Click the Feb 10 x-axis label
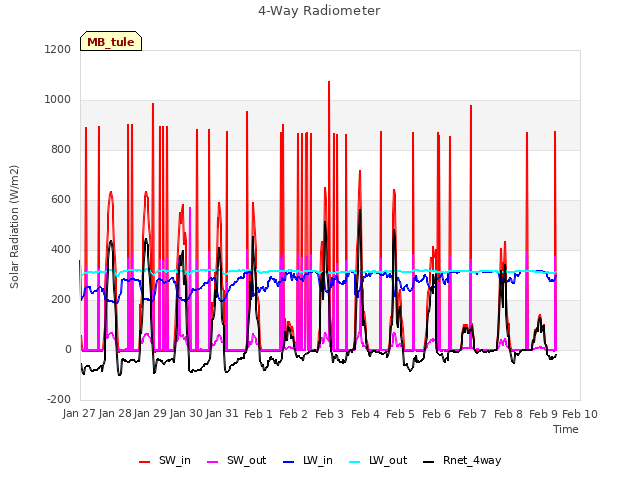This screenshot has height=480, width=640. [x=580, y=414]
